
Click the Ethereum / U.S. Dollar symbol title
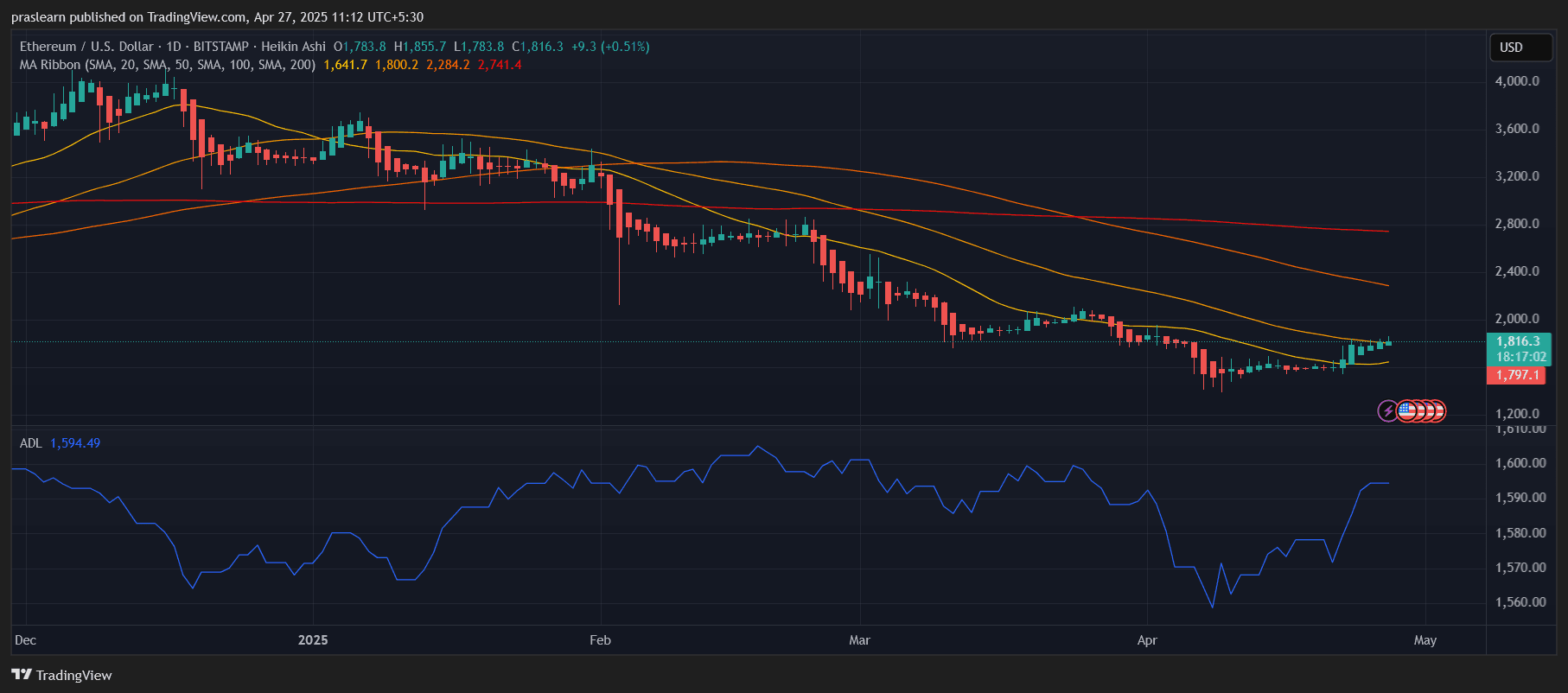pos(86,47)
